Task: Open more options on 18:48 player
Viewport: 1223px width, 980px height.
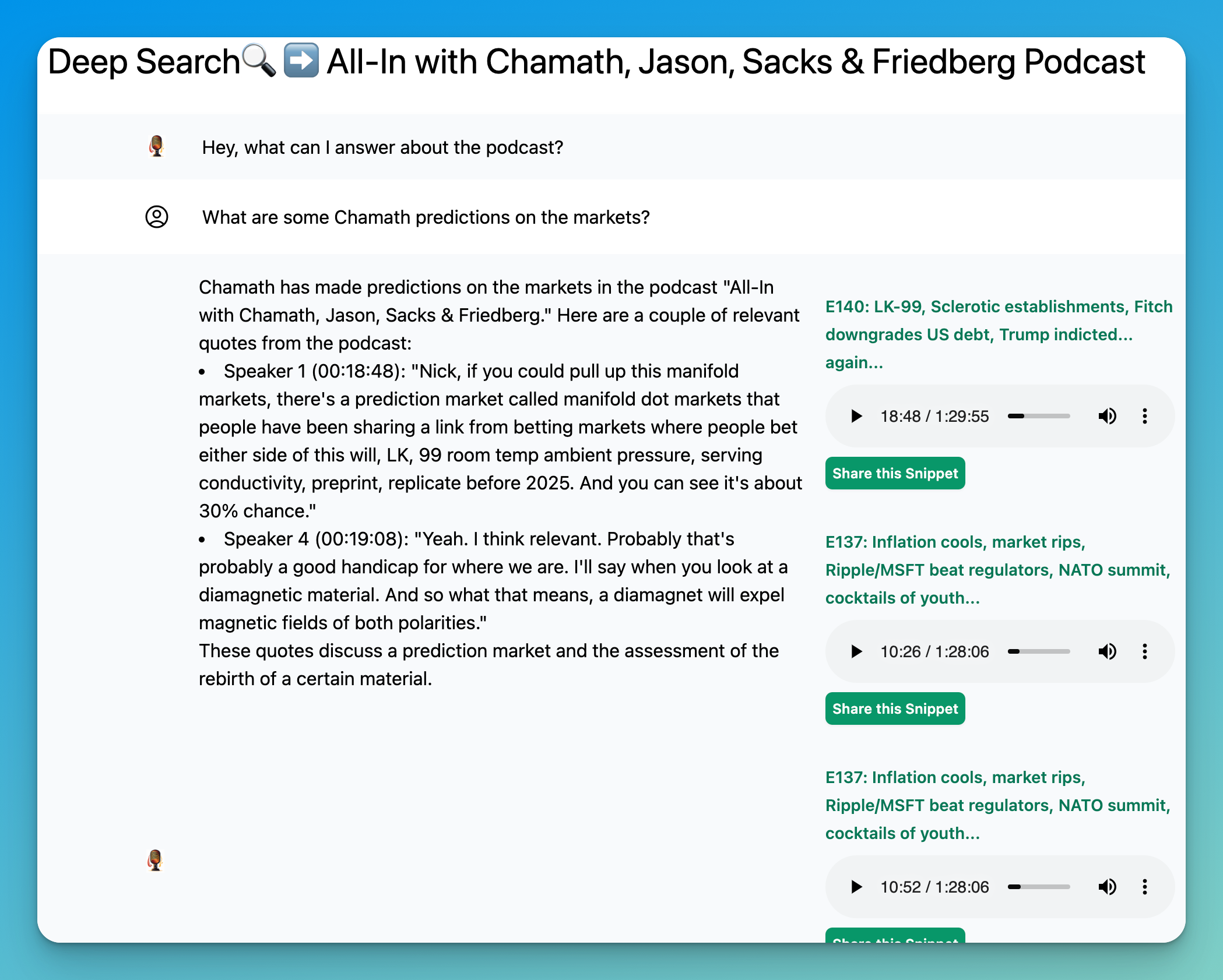Action: pyautogui.click(x=1145, y=416)
